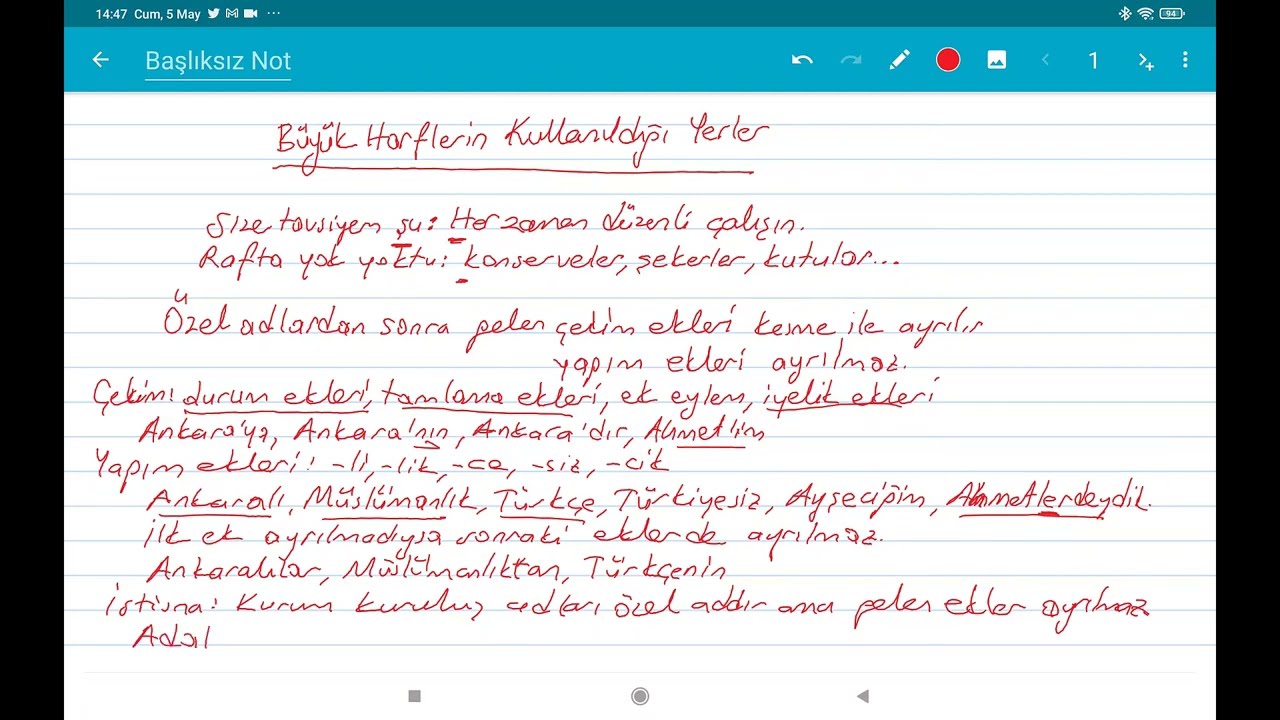Tap the screen recording camera status icon
The image size is (1280, 720).
point(250,14)
